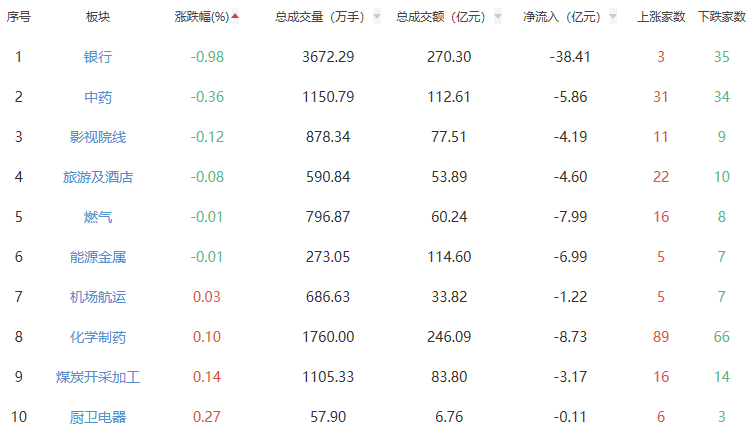This screenshot has height=436, width=754.
Task: Sort by 上涨家数 column header
Action: click(661, 17)
